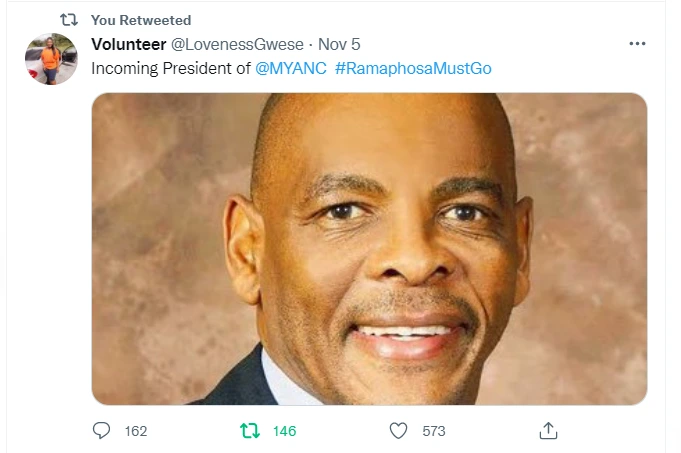Click the 162 replies count
The width and height of the screenshot is (681, 453).
136,431
